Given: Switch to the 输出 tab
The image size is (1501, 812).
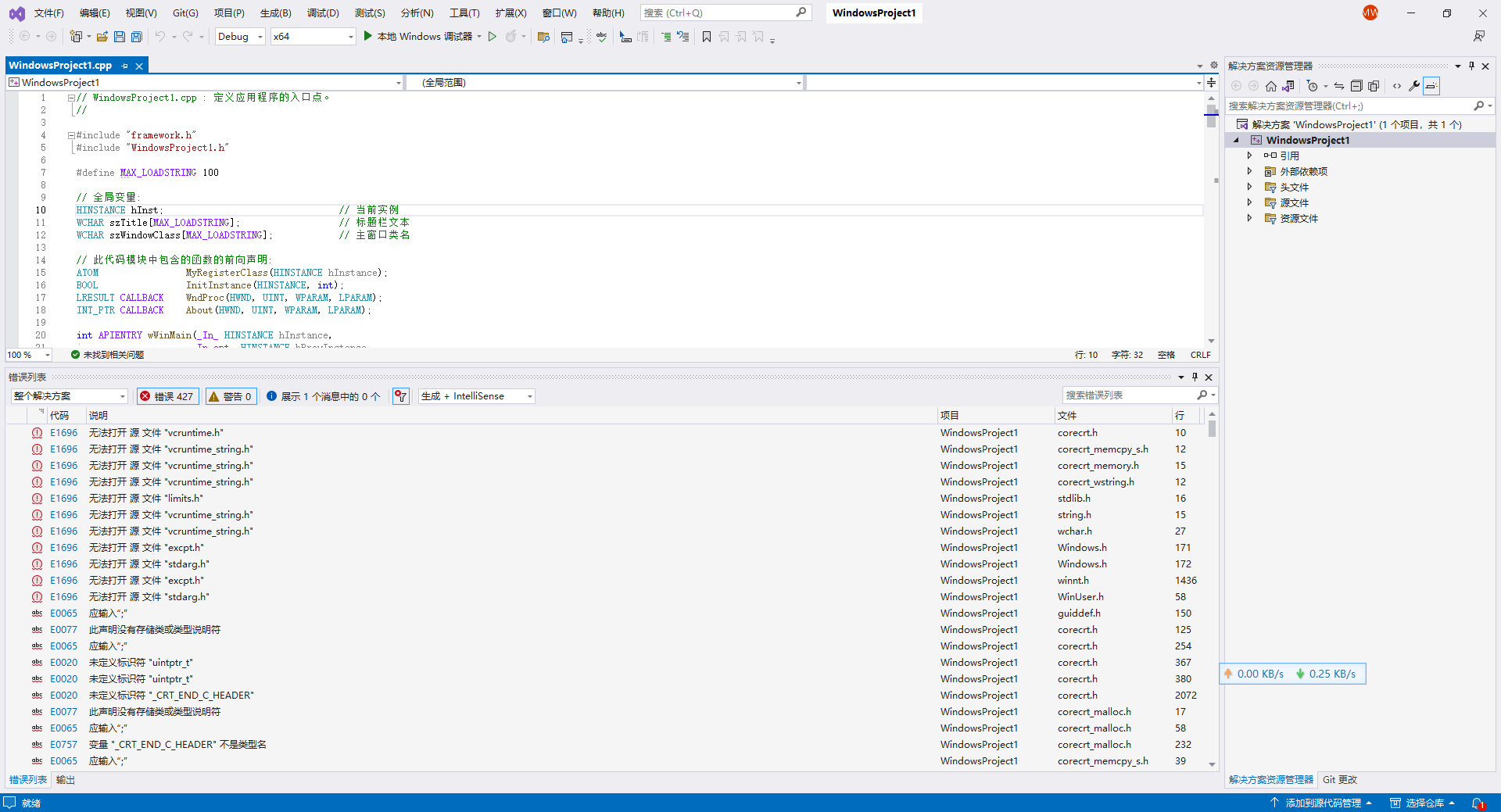Looking at the screenshot, I should (66, 780).
